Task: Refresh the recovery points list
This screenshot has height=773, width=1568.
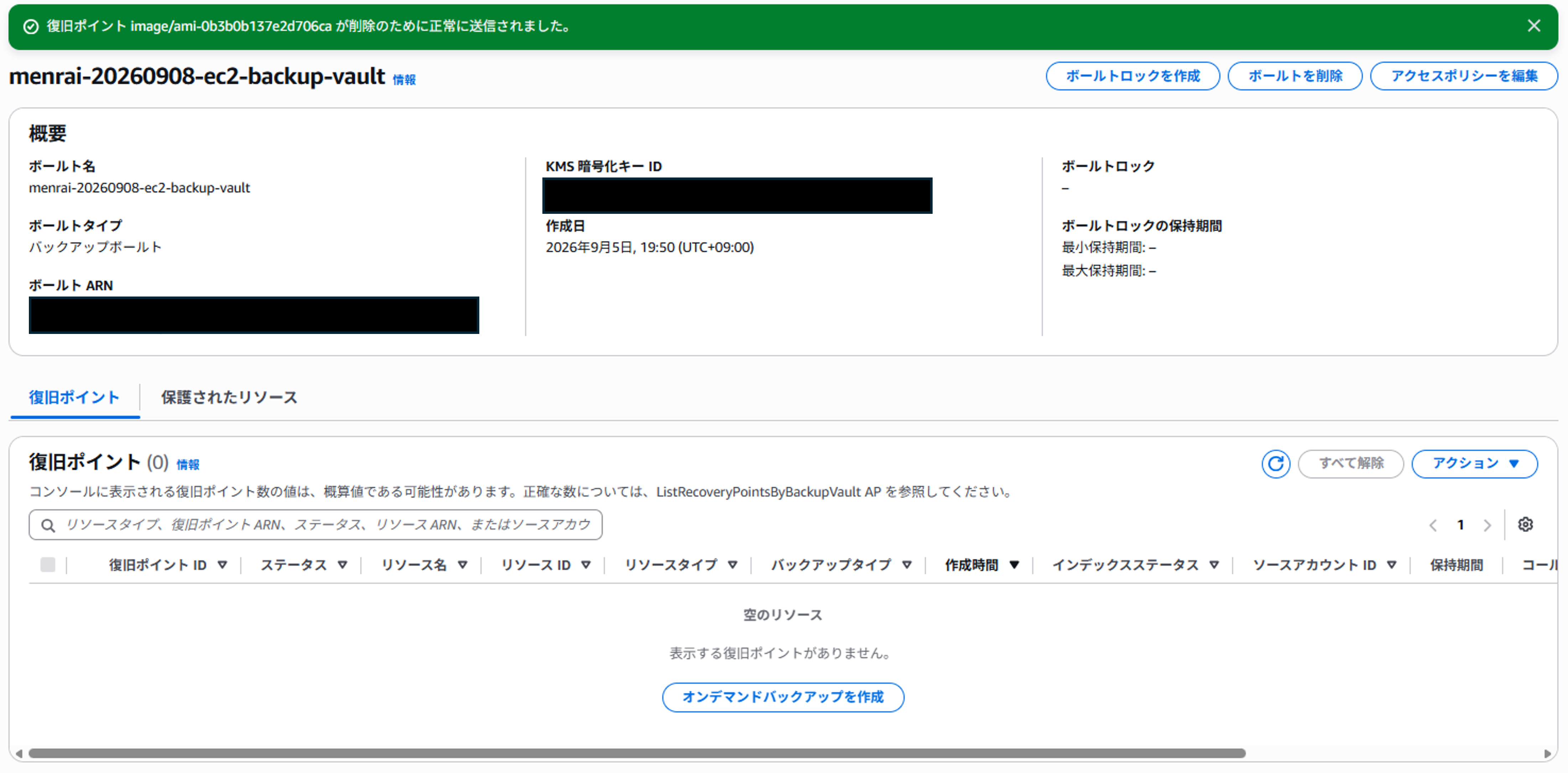Action: [x=1275, y=464]
